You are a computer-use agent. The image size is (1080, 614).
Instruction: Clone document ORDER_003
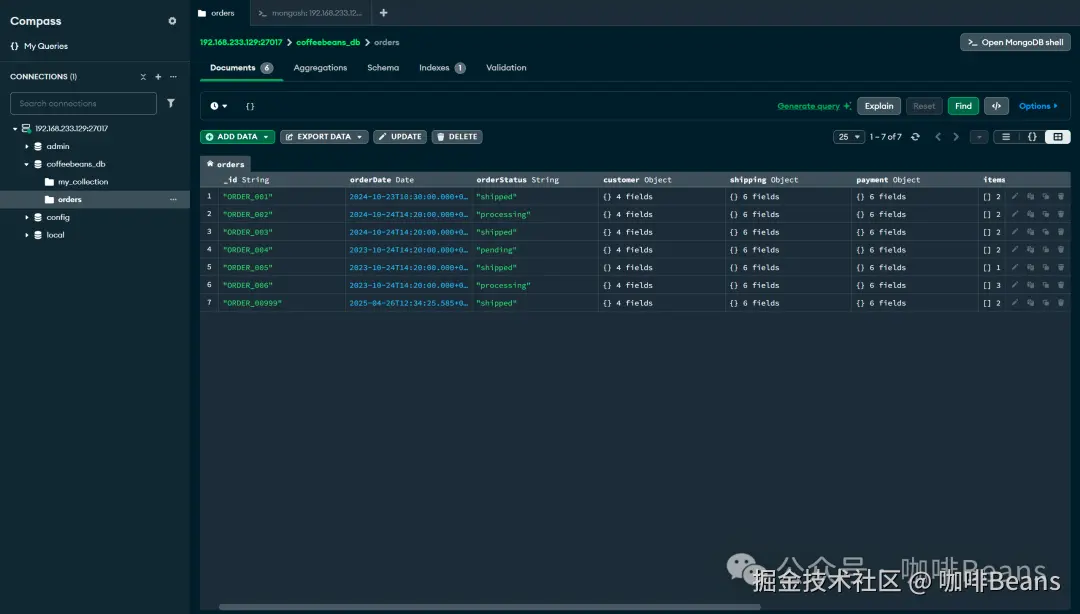click(x=1046, y=232)
